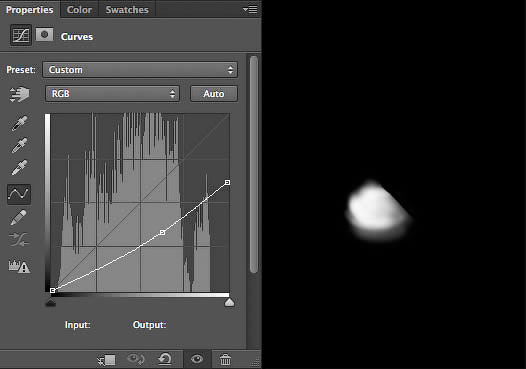526x369 pixels.
Task: Click the upper-right curve endpoint
Action: [x=227, y=182]
